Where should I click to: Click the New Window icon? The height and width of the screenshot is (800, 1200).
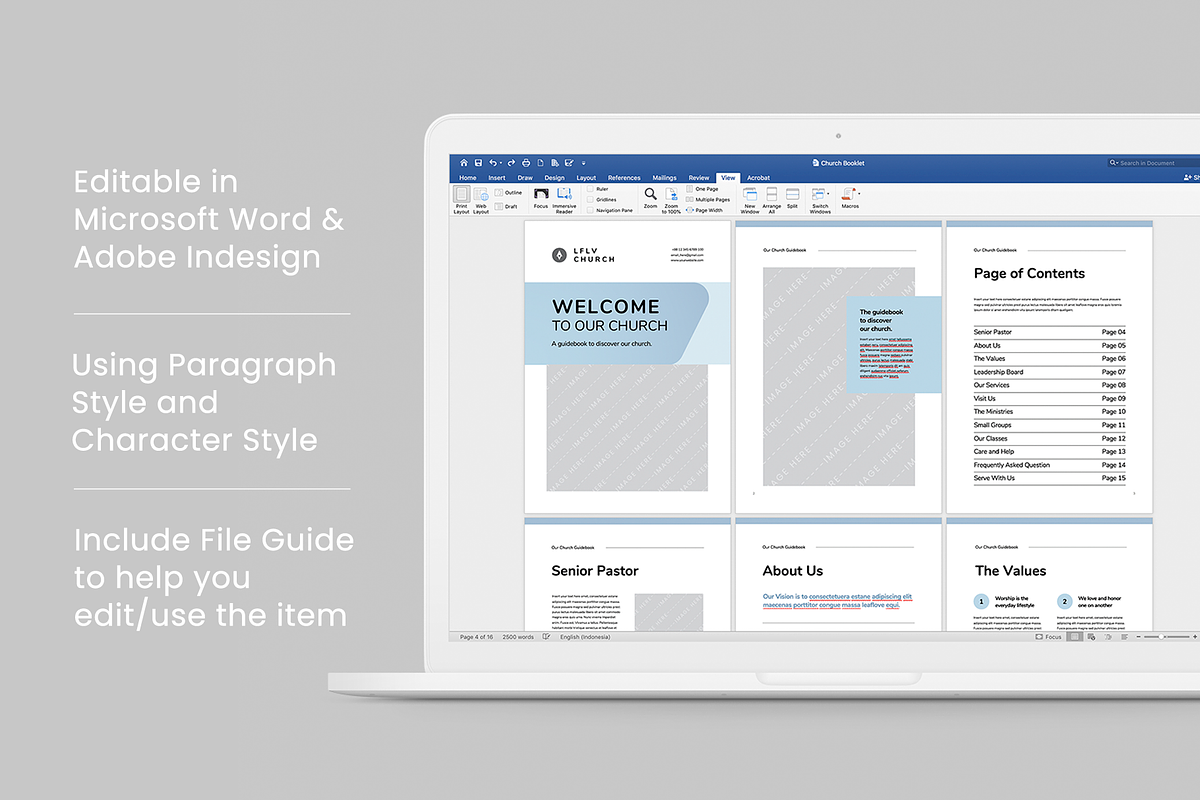751,196
